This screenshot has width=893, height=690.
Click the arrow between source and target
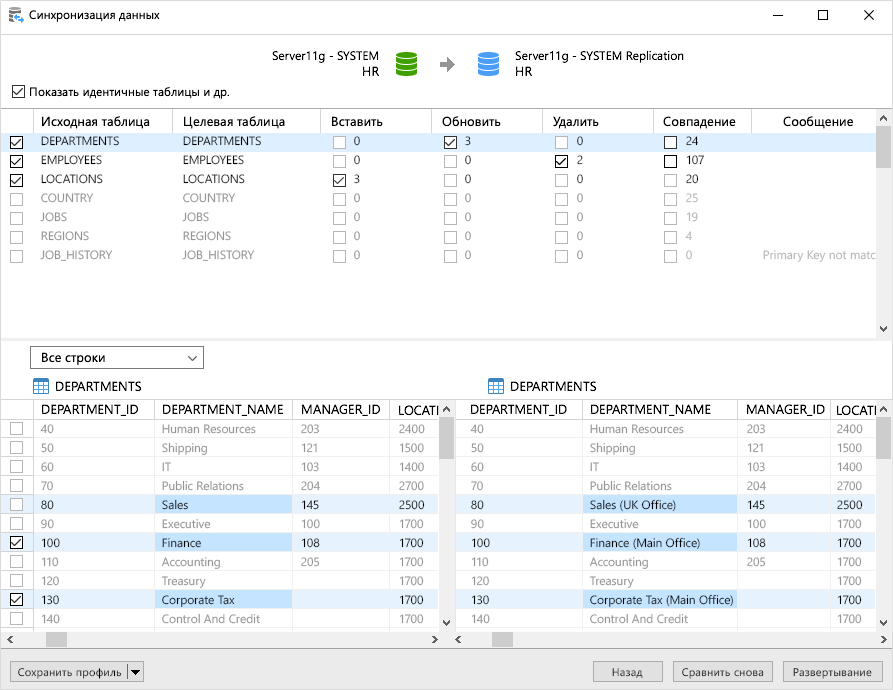tap(447, 65)
